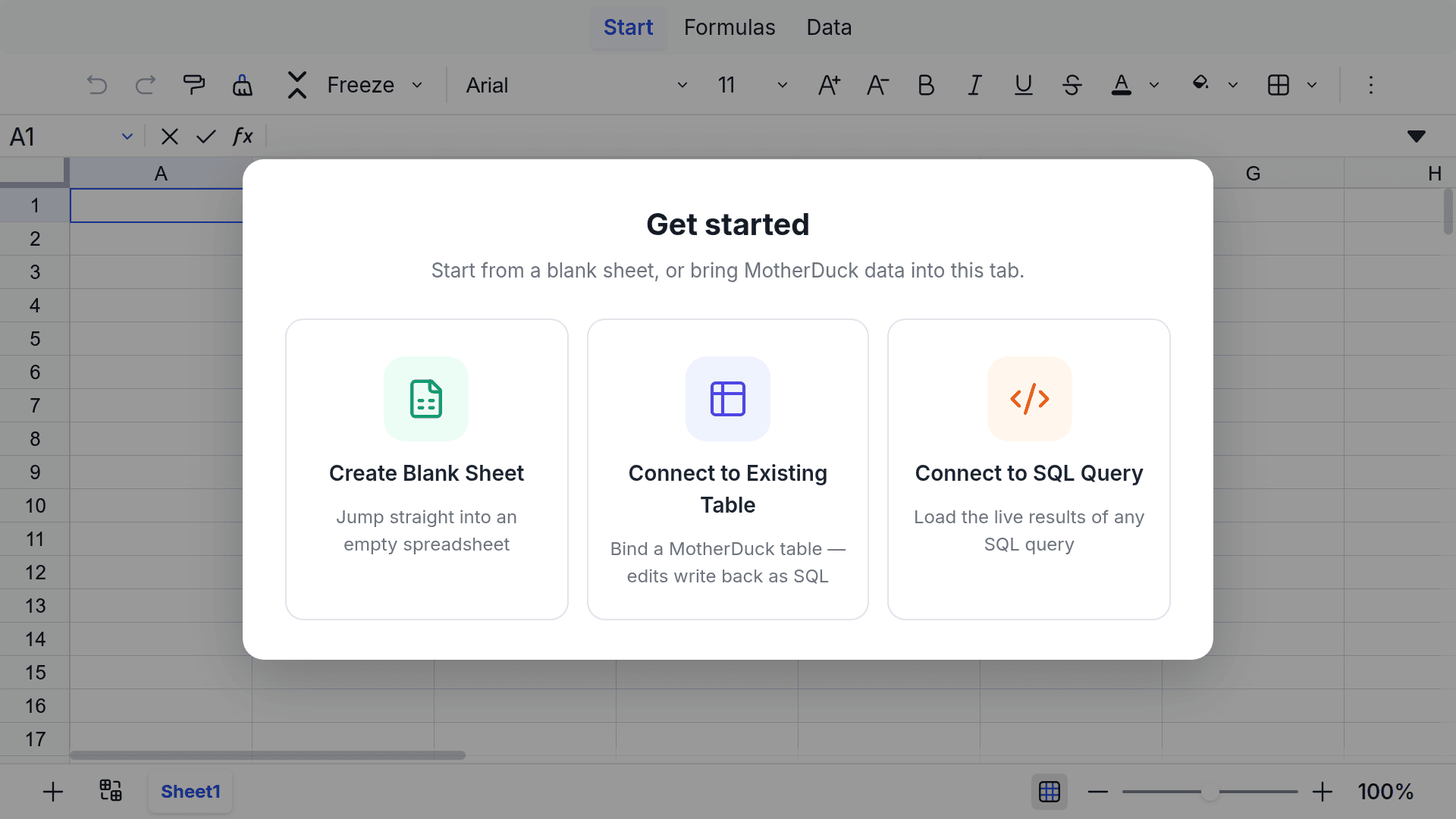Open the name box dropdown arrow
The height and width of the screenshot is (819, 1456).
pyautogui.click(x=127, y=136)
